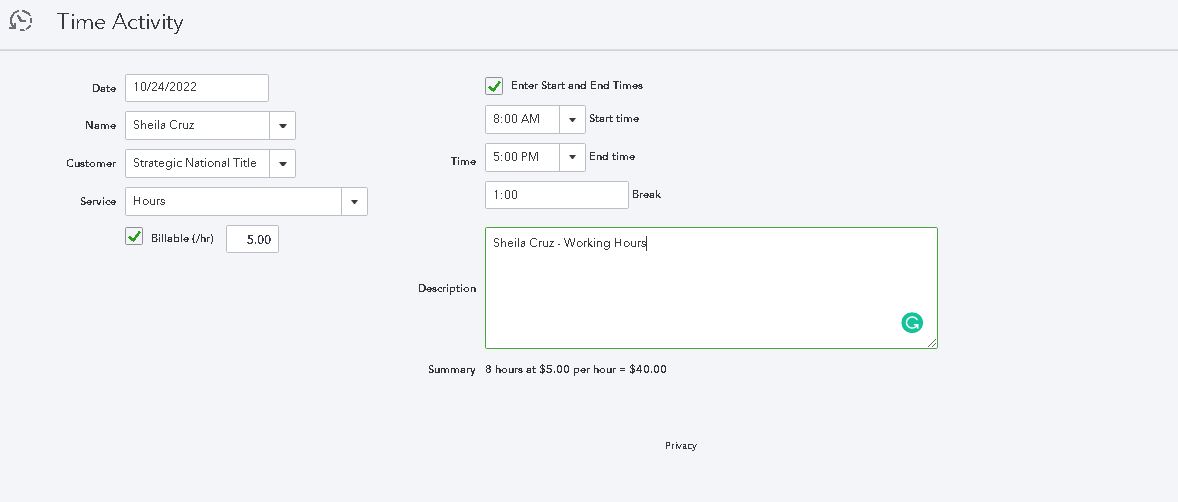
Task: Focus the Service field showing Hours
Action: (x=233, y=202)
